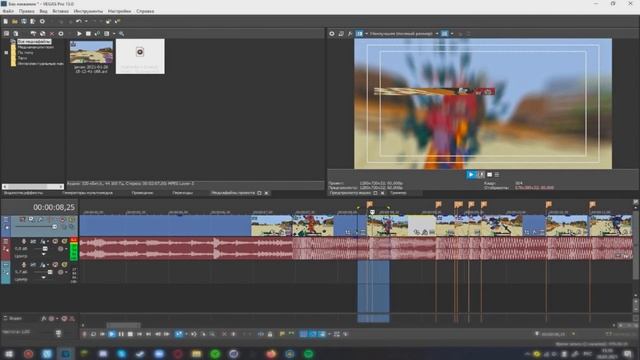
Task: Toggle loop playback in transport bar
Action: (x=93, y=334)
